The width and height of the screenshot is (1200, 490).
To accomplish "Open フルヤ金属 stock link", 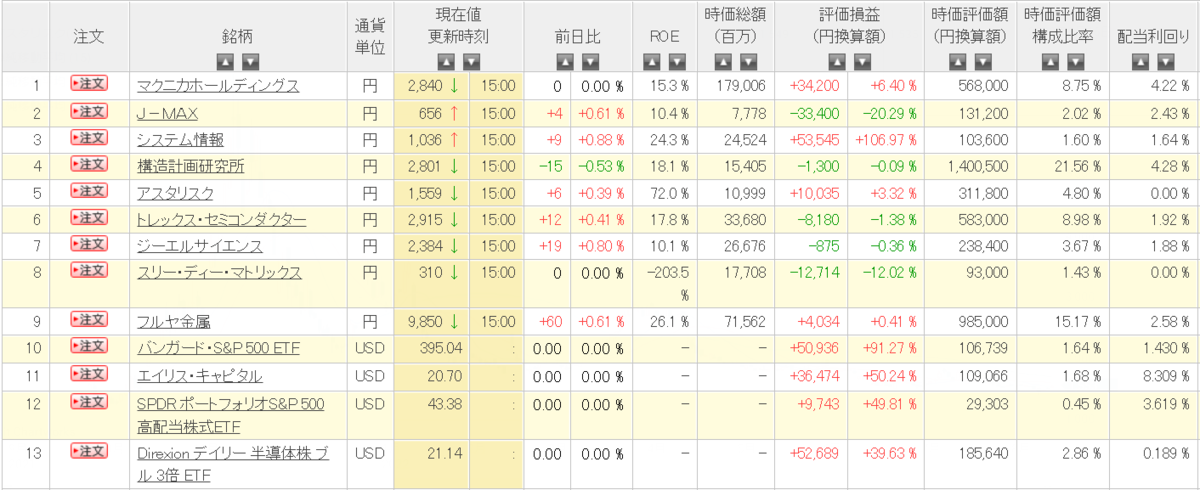I will tap(173, 322).
